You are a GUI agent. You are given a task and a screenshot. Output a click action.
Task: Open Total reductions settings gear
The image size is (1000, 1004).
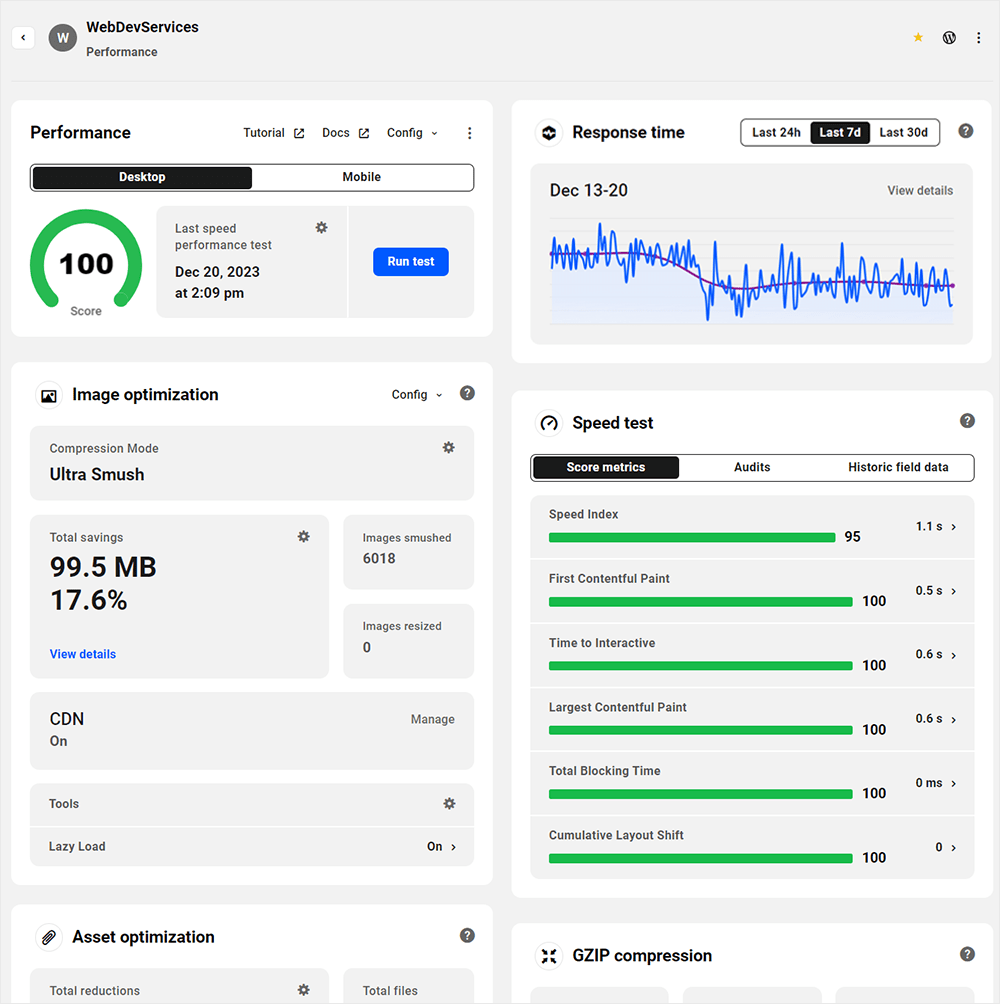[x=303, y=990]
